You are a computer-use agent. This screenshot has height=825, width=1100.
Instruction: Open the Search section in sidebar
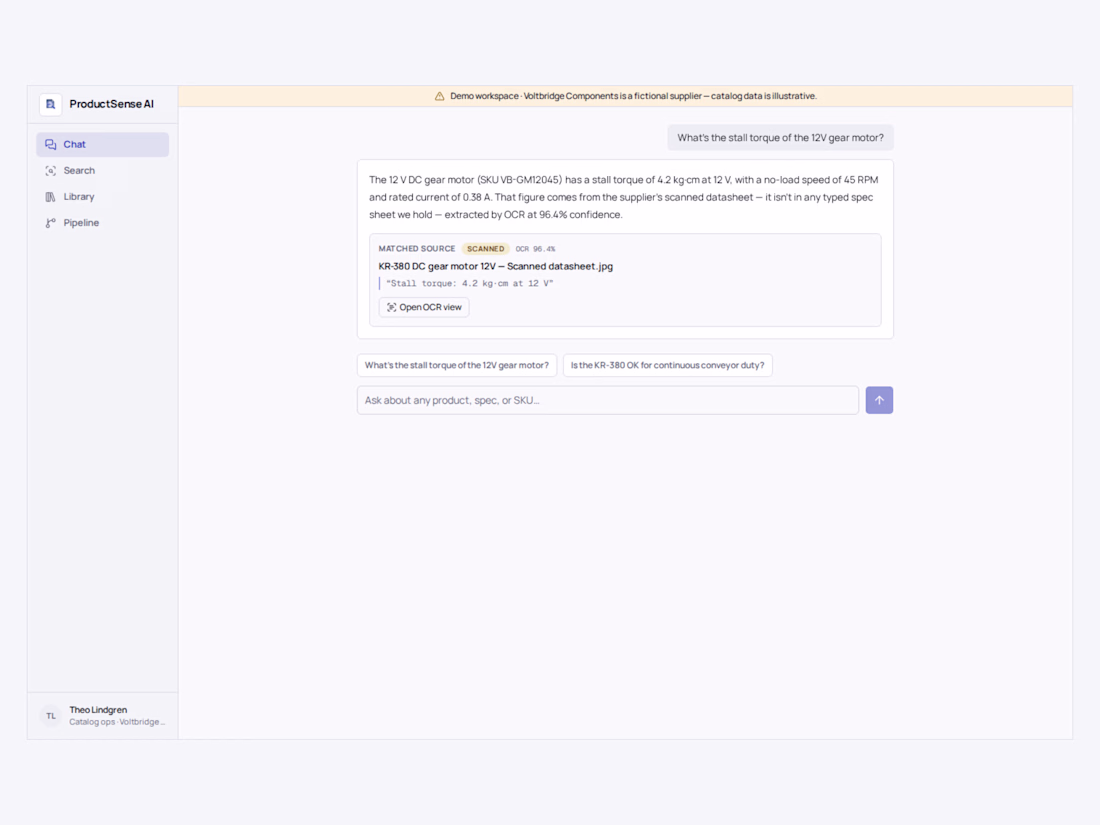tap(102, 170)
